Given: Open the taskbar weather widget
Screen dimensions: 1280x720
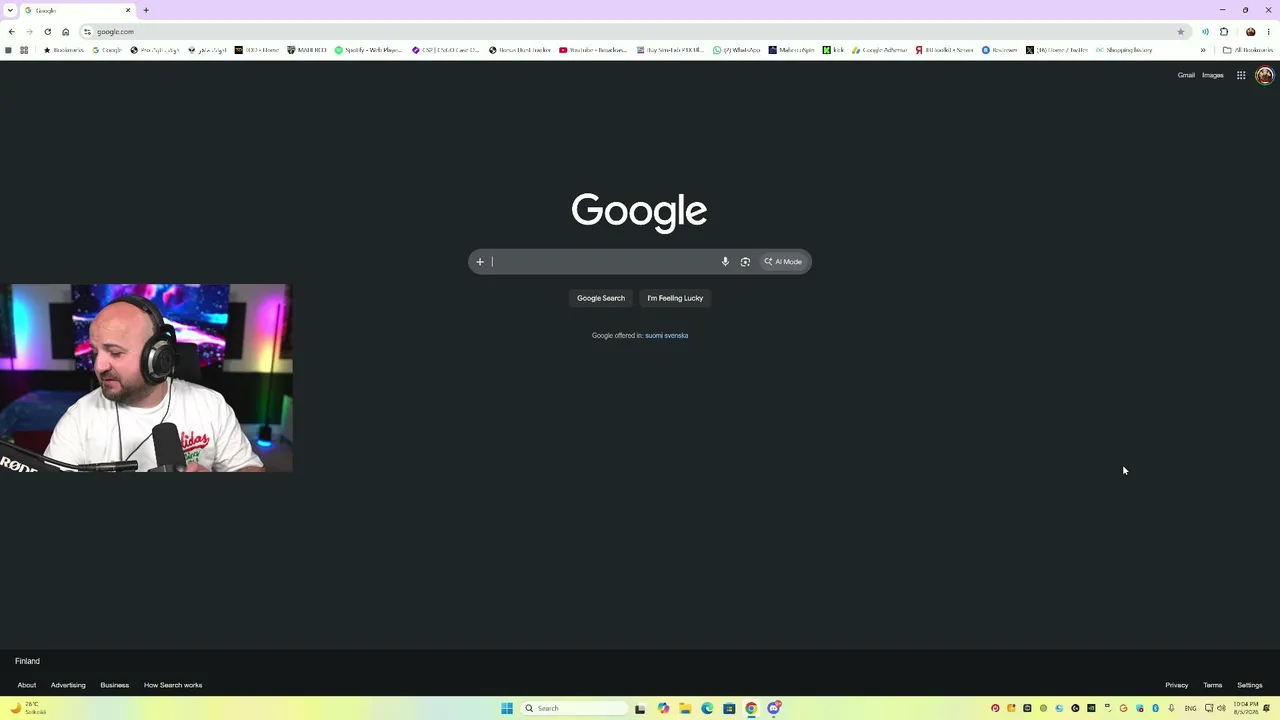Looking at the screenshot, I should click(28, 708).
